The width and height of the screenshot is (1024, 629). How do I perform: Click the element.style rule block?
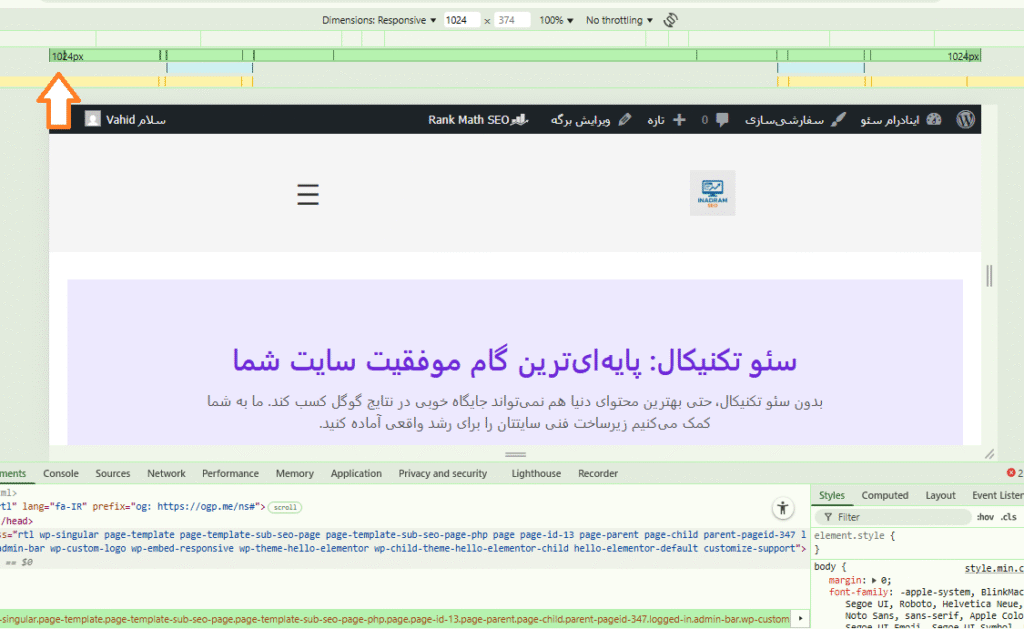tap(854, 542)
